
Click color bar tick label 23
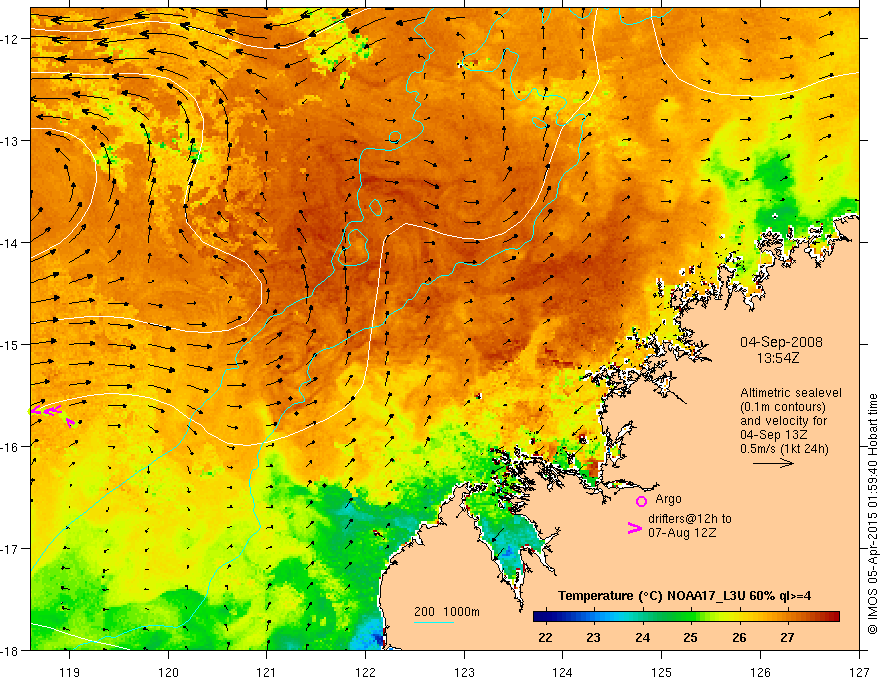click(x=593, y=638)
